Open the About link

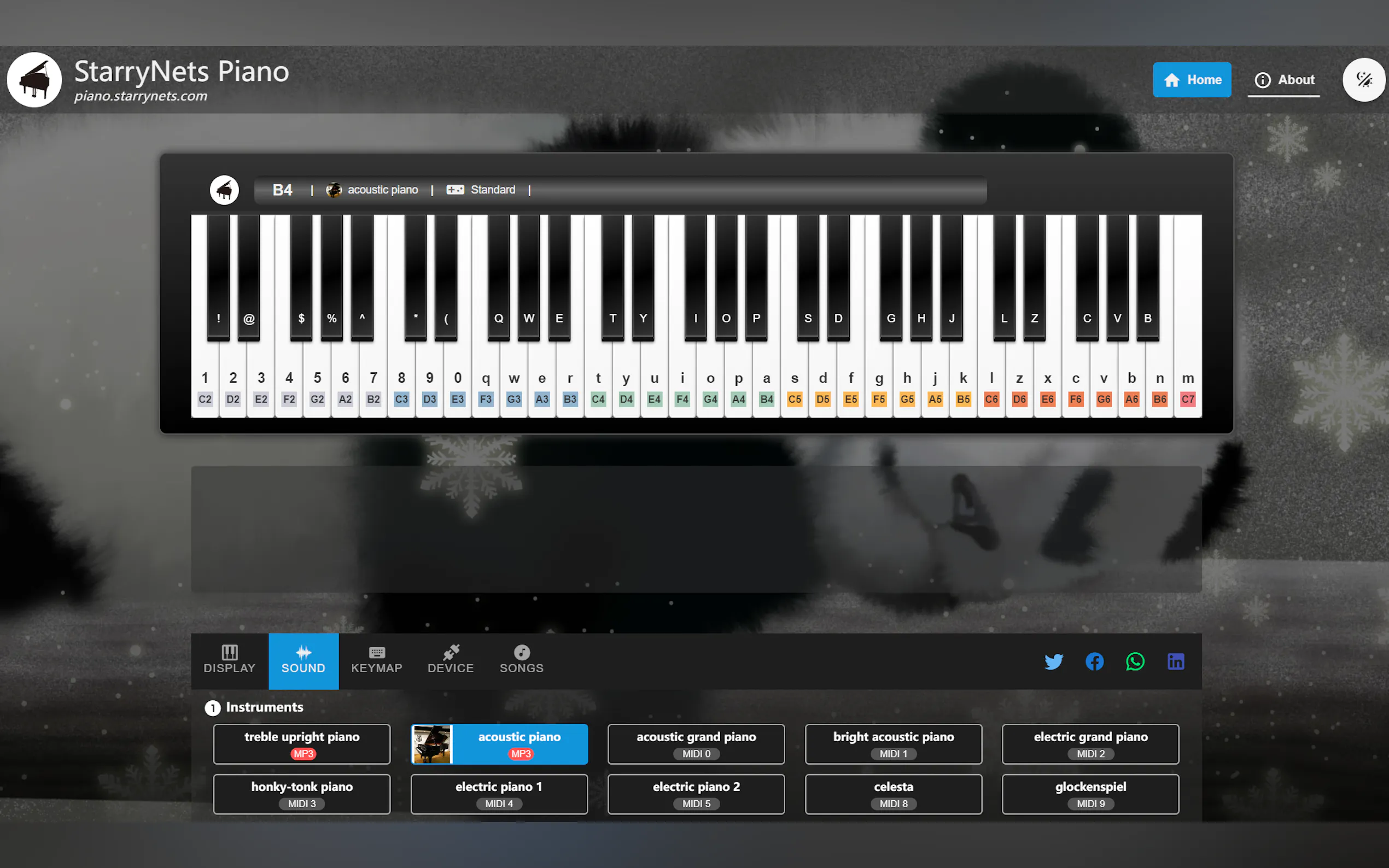click(x=1283, y=80)
